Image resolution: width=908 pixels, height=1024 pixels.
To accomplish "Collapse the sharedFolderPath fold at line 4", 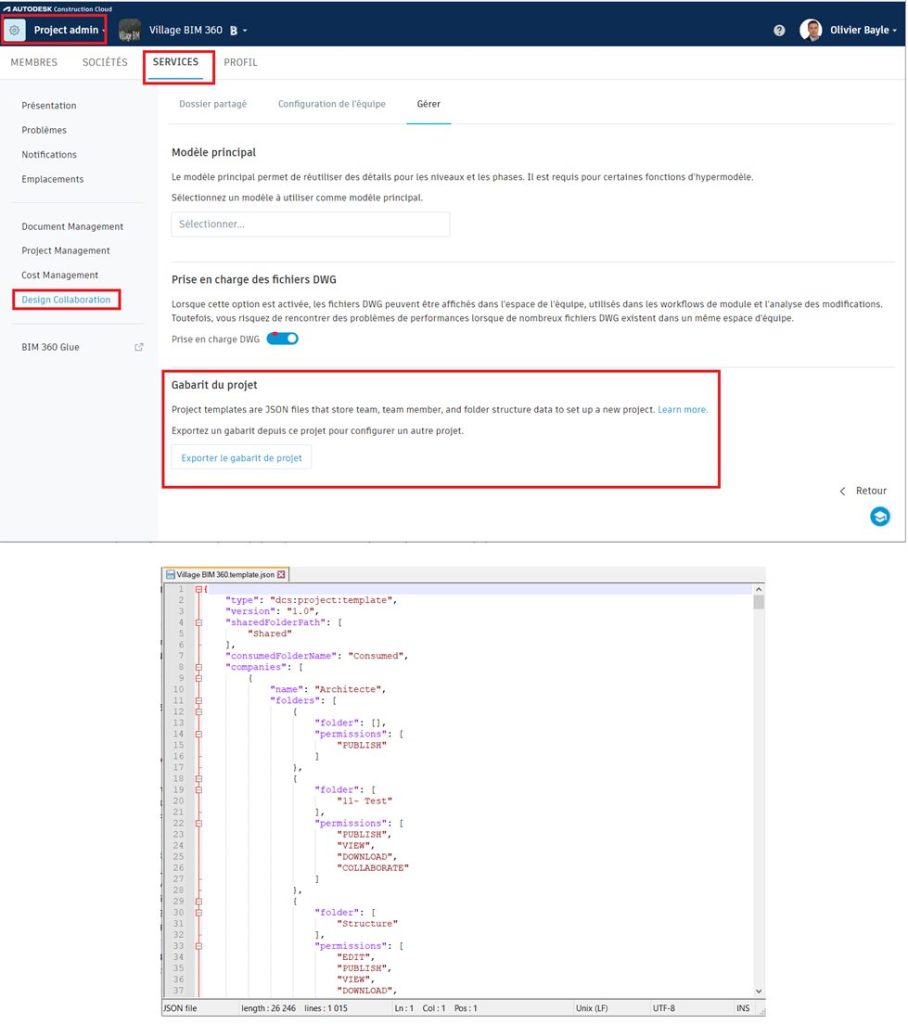I will tap(199, 622).
